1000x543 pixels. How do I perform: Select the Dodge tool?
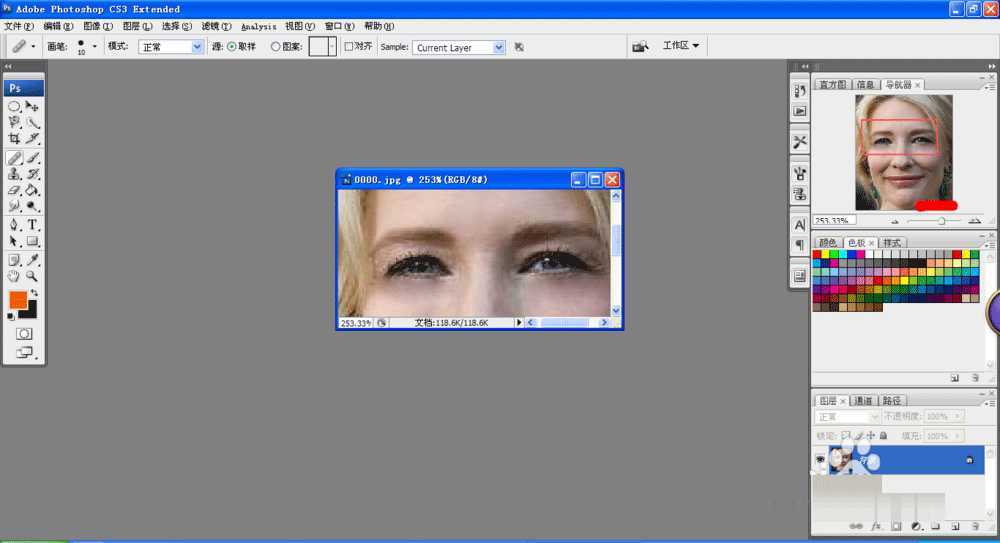coord(32,206)
